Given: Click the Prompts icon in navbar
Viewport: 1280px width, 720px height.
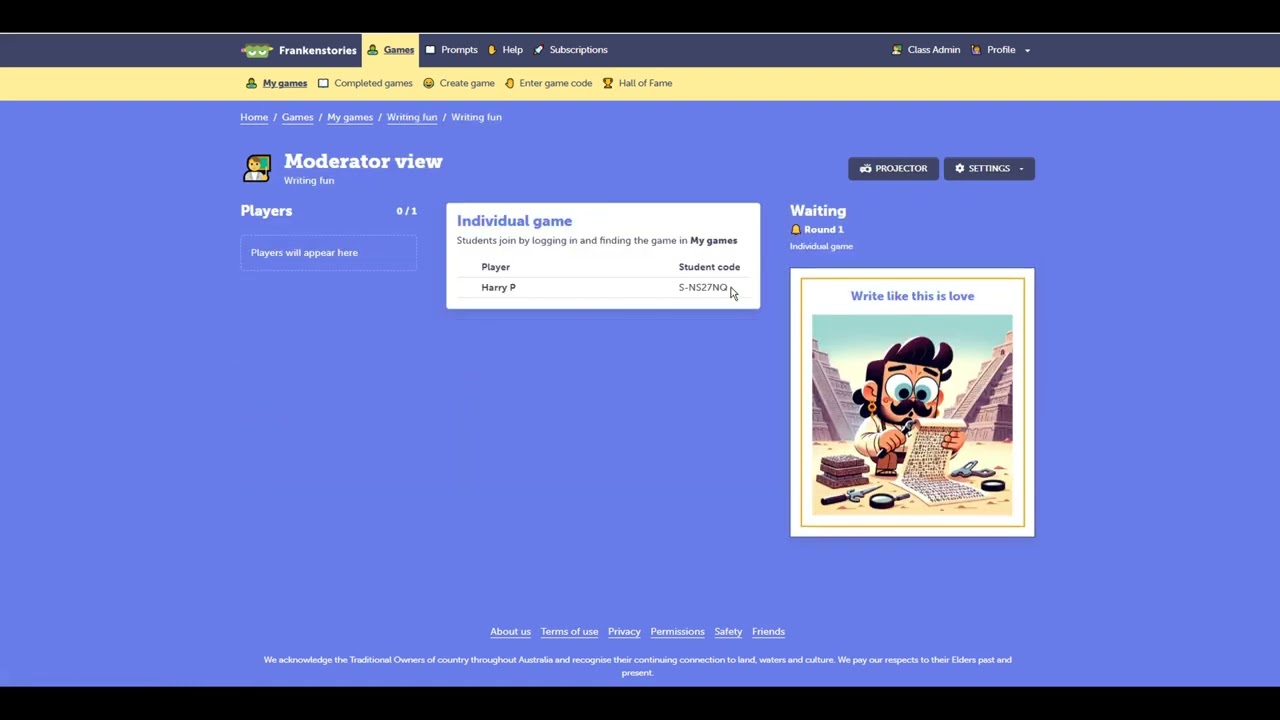Looking at the screenshot, I should point(430,50).
